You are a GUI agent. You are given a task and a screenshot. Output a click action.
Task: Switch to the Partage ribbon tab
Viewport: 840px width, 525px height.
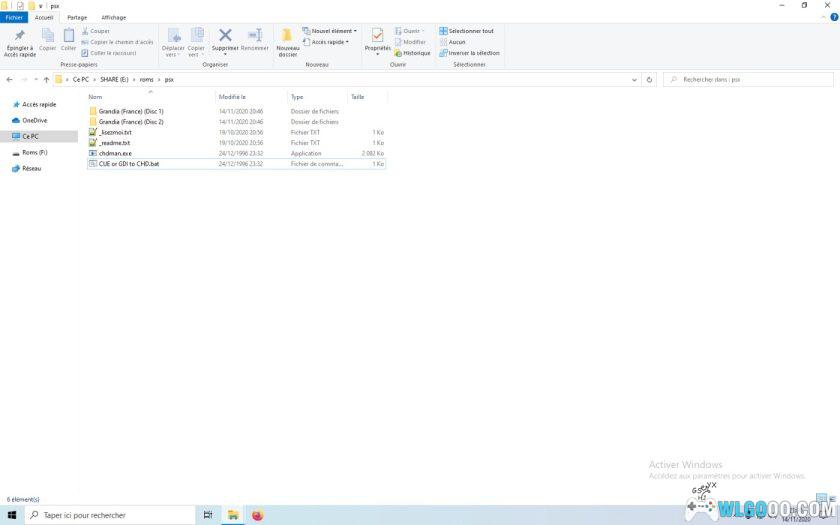pos(77,17)
